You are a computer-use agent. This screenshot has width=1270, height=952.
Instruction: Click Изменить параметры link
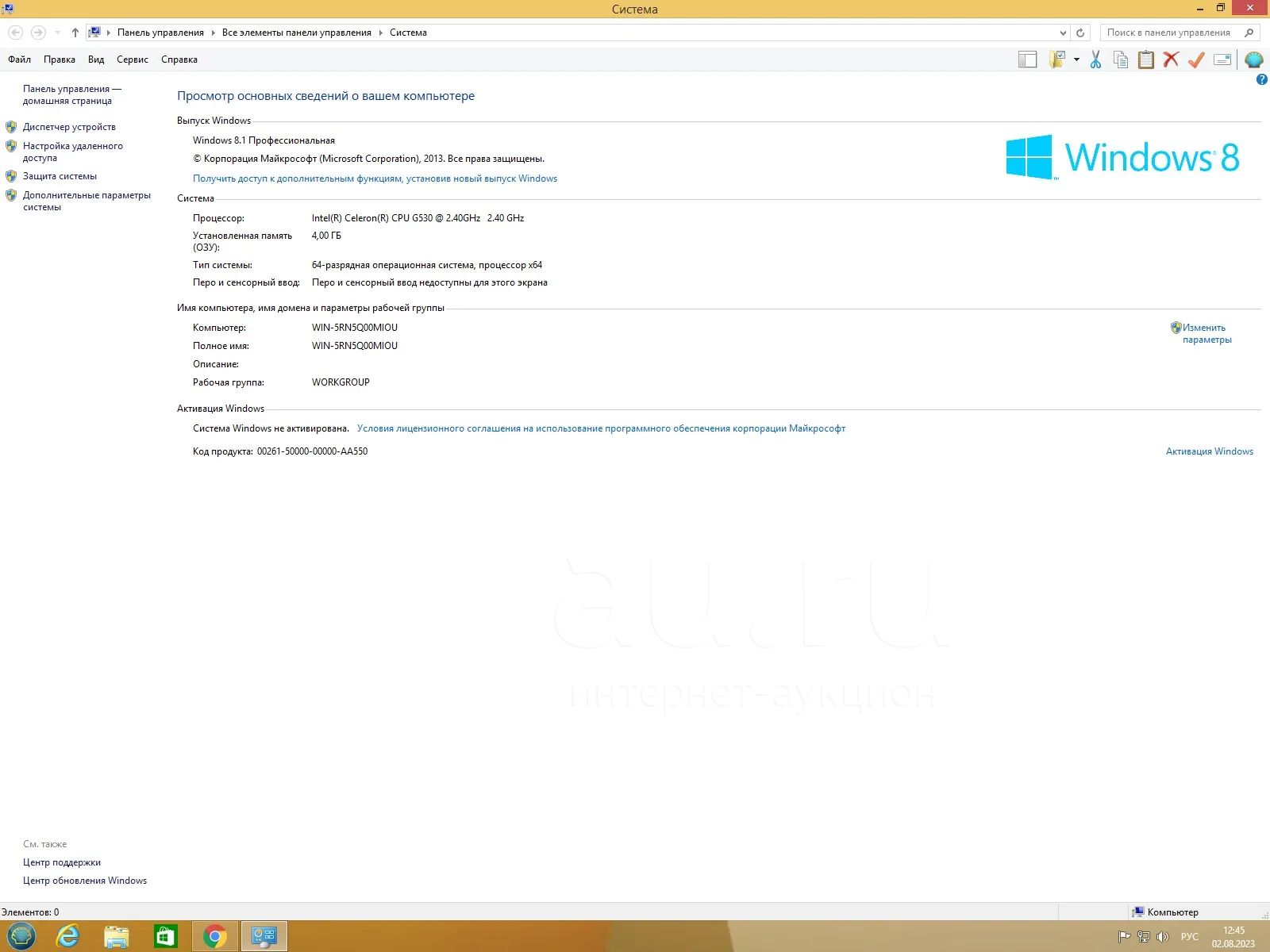[x=1206, y=333]
